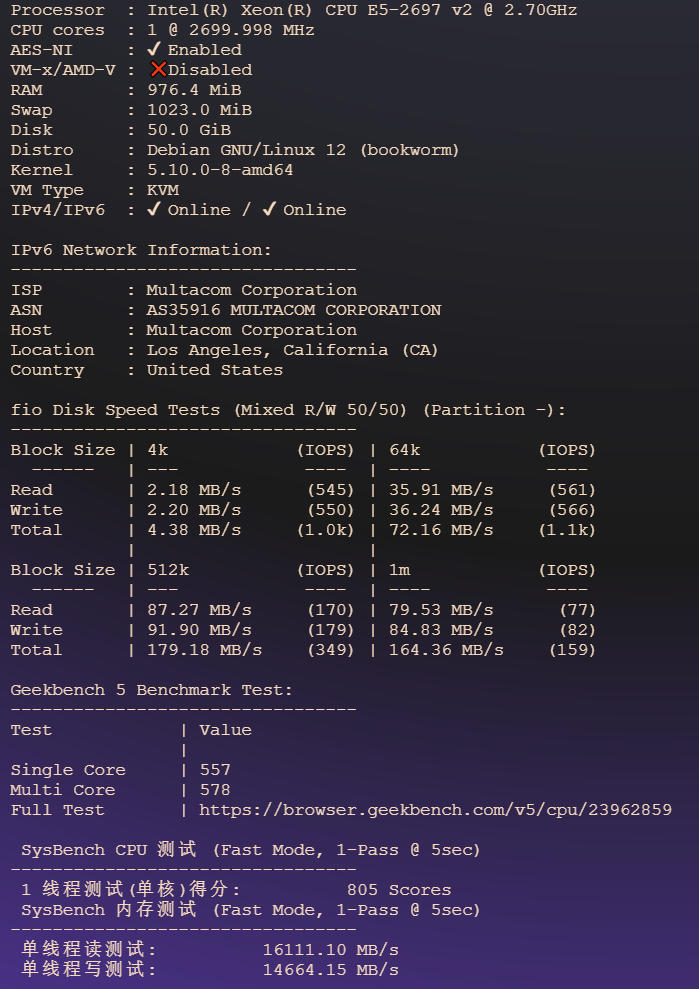Click the Processor model name text
Image resolution: width=699 pixels, height=989 pixels.
click(361, 10)
